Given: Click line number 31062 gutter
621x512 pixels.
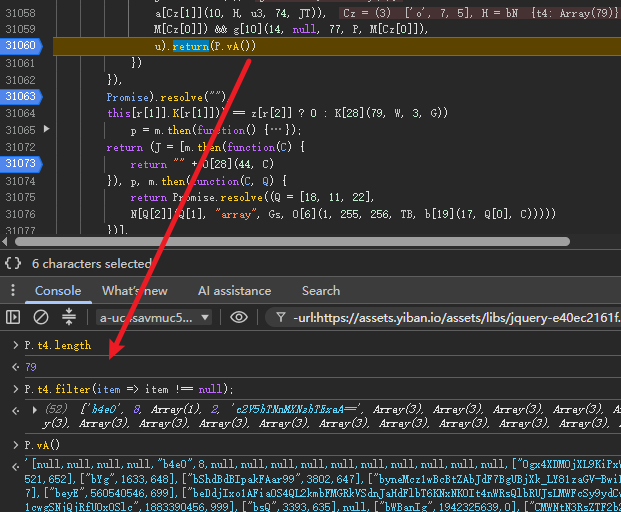Looking at the screenshot, I should pyautogui.click(x=21, y=80).
